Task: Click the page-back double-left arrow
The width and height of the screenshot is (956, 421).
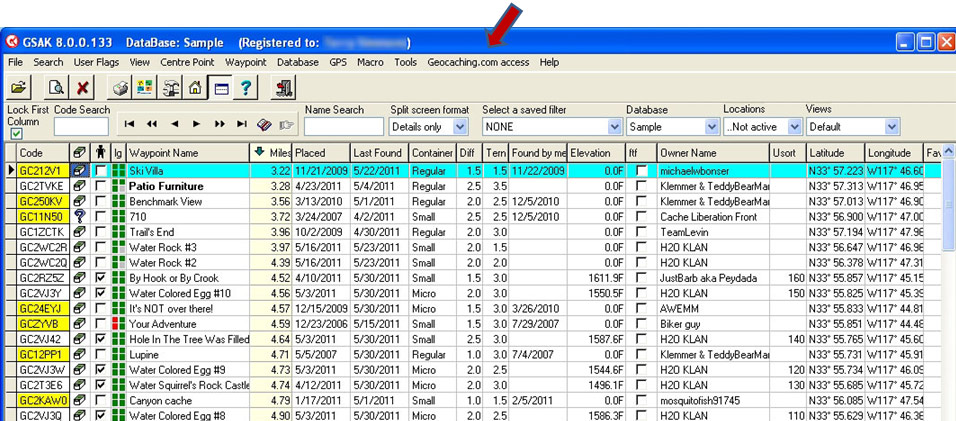Action: click(x=152, y=124)
